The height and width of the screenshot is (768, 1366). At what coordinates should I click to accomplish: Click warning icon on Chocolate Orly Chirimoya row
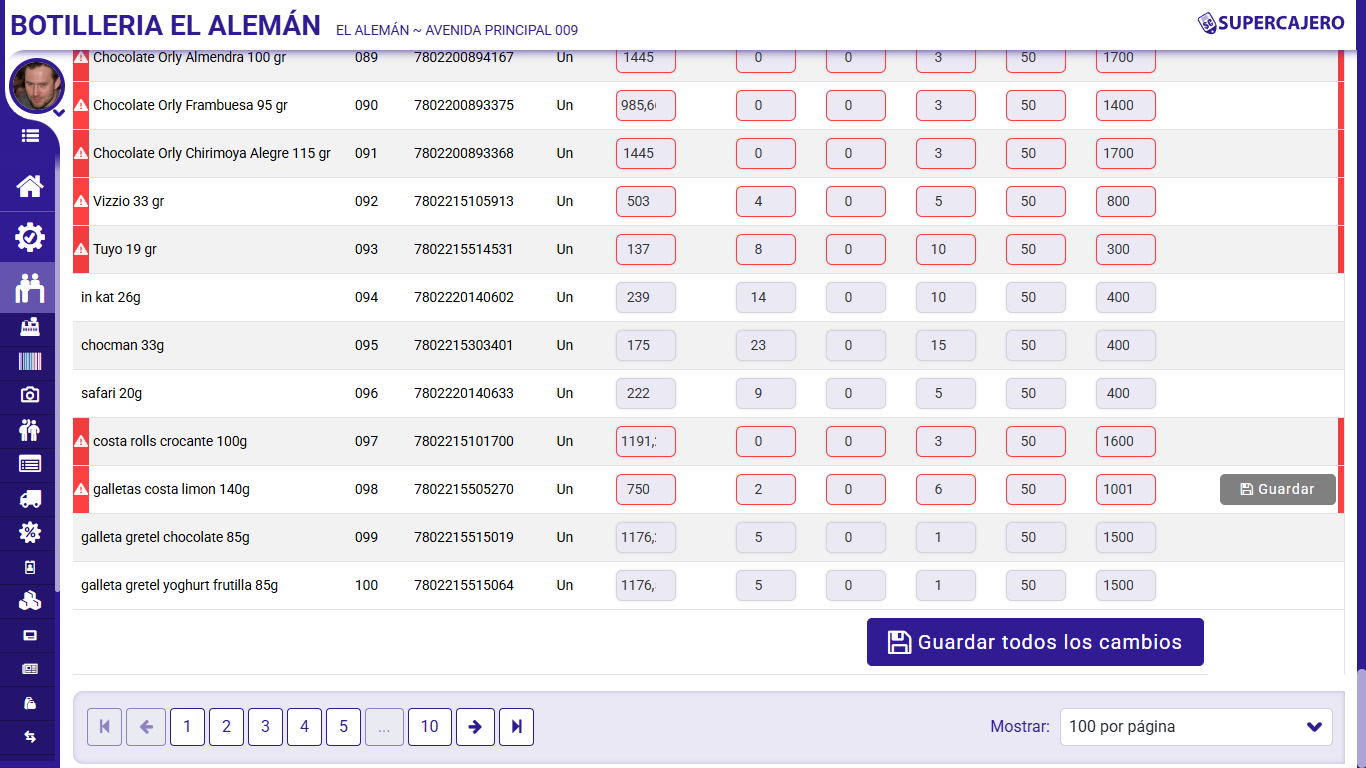click(x=81, y=153)
